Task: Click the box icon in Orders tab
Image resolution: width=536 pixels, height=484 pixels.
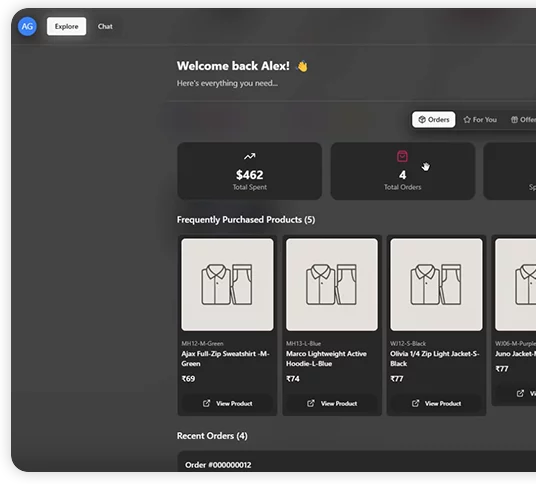Action: pos(422,119)
